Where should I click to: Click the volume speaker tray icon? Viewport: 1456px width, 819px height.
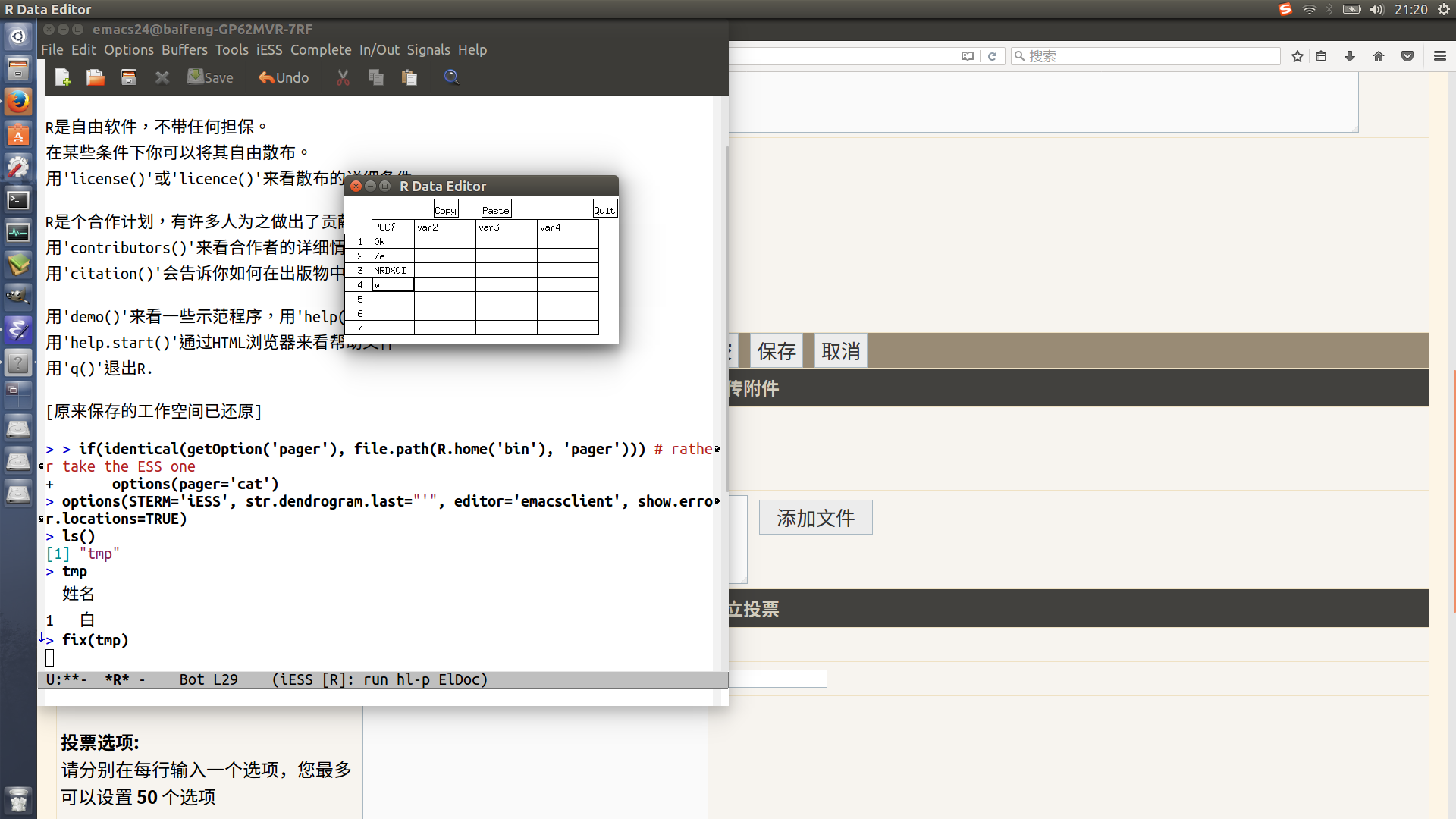click(x=1377, y=9)
